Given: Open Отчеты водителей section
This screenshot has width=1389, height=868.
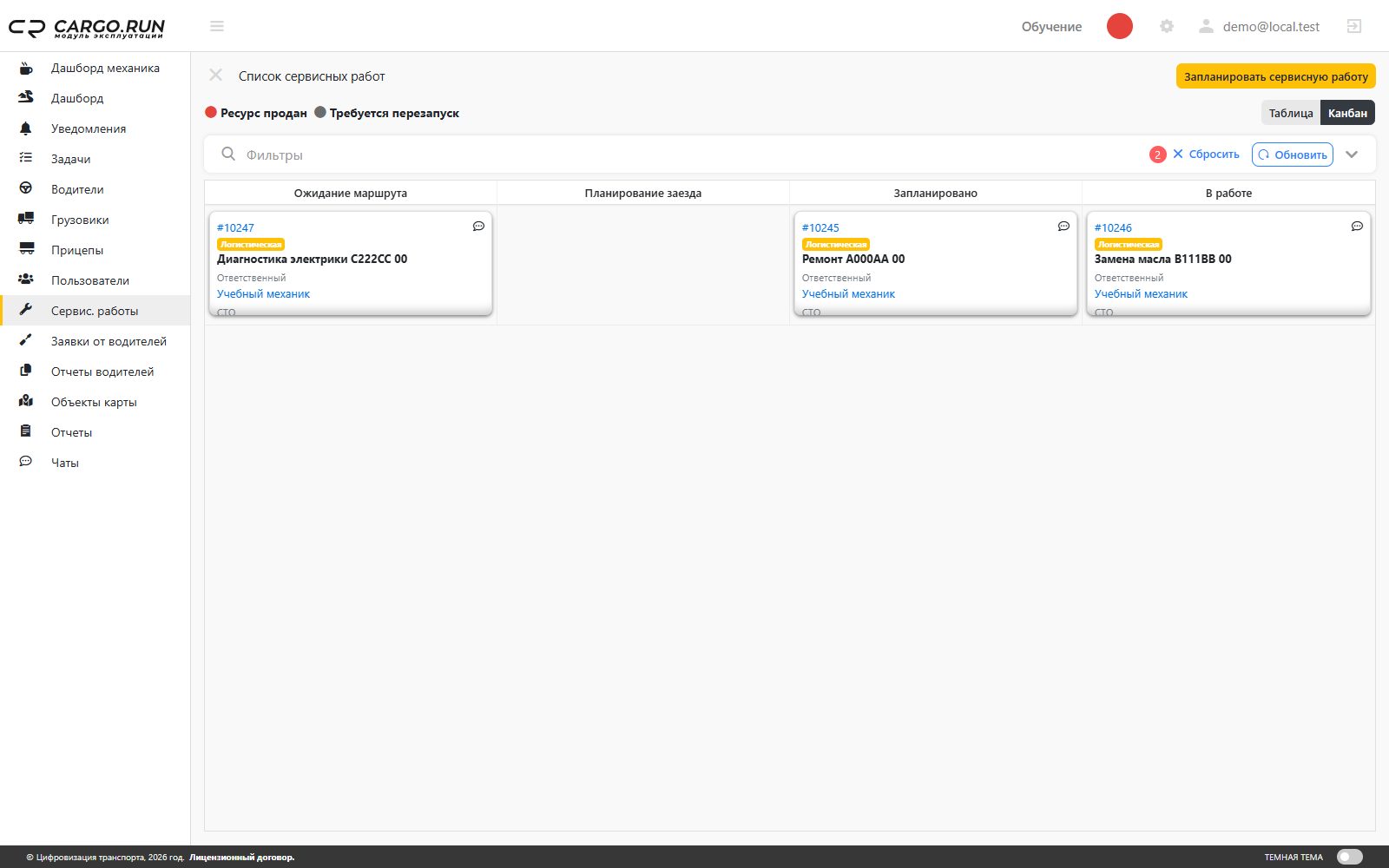Looking at the screenshot, I should point(95,372).
